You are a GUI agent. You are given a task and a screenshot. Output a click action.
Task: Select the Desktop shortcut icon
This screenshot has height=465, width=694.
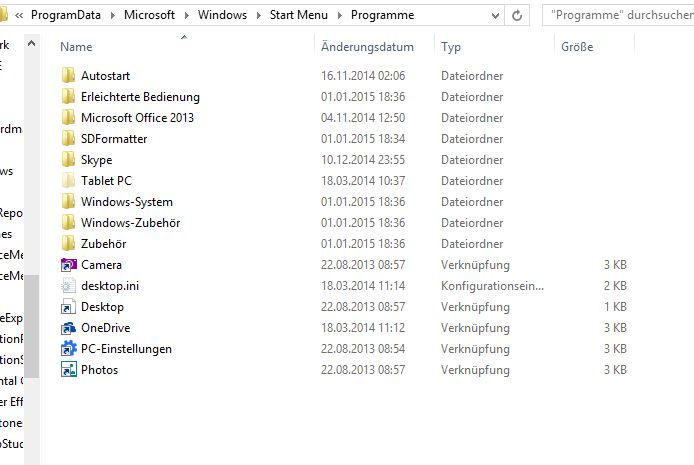click(x=68, y=307)
